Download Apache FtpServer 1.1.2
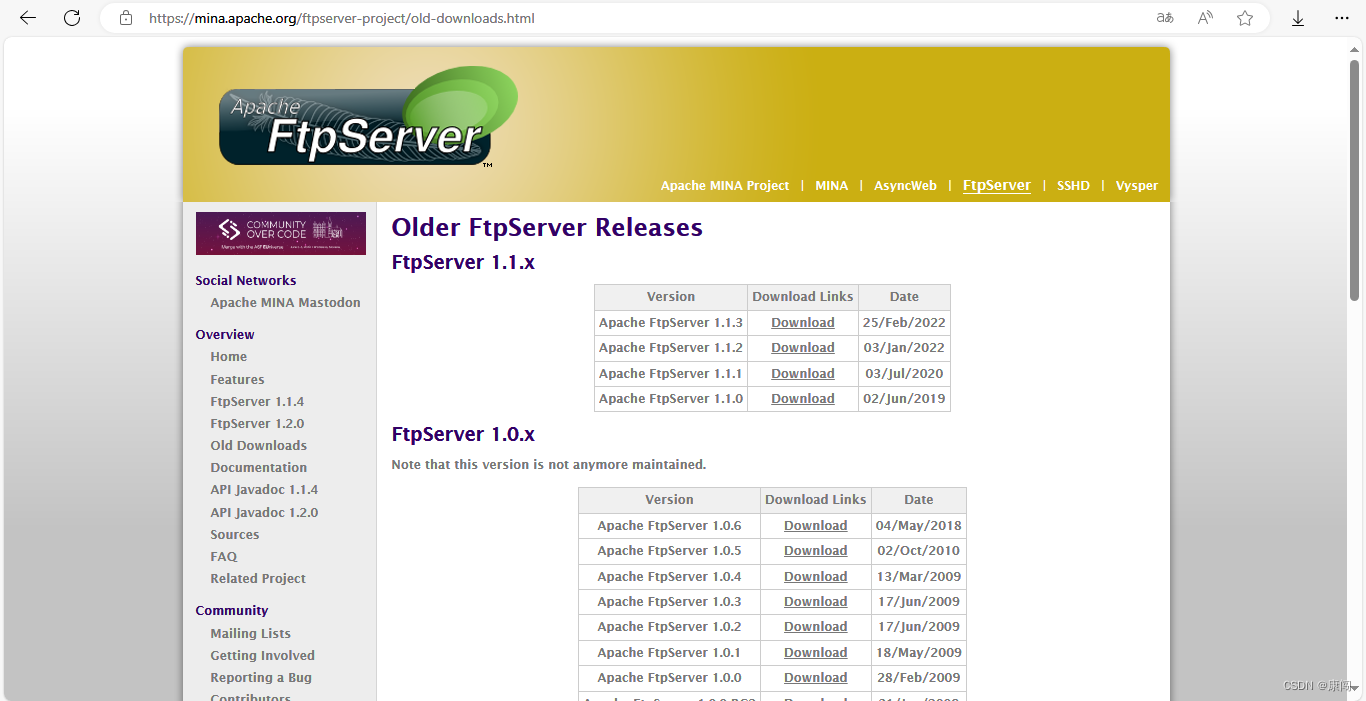Image resolution: width=1366 pixels, height=701 pixels. click(802, 347)
